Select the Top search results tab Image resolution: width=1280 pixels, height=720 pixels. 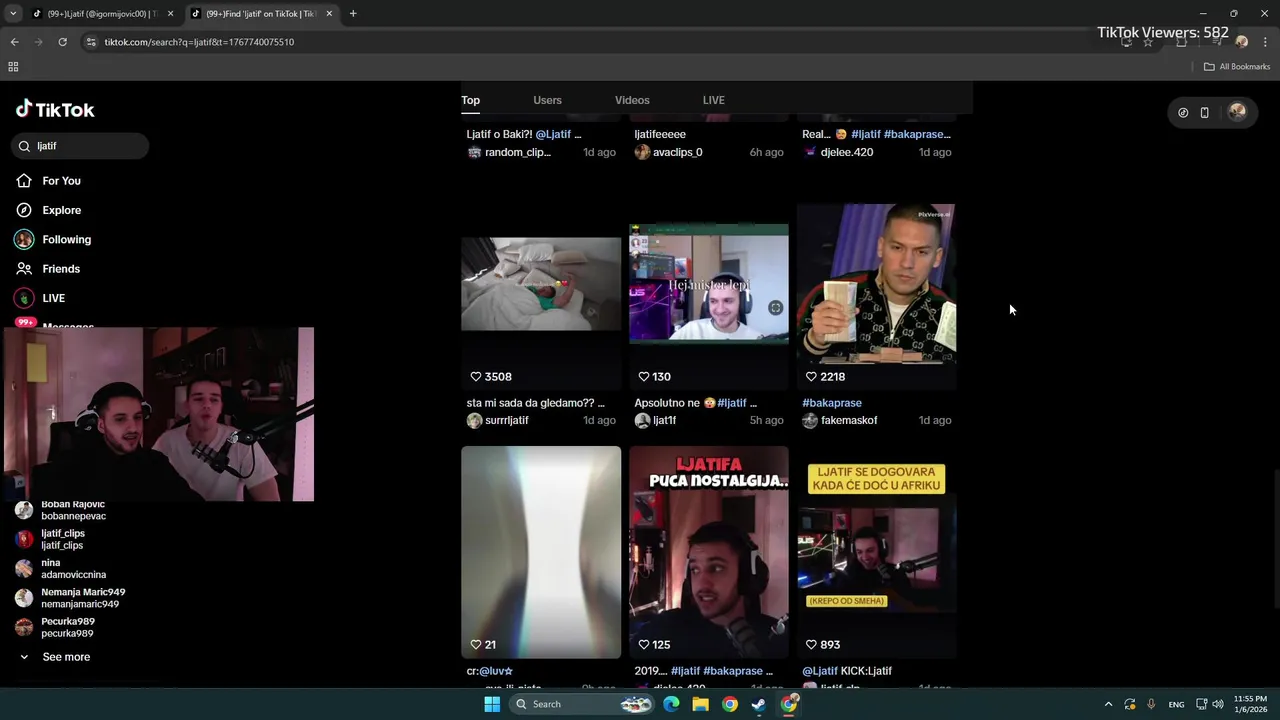coord(470,100)
